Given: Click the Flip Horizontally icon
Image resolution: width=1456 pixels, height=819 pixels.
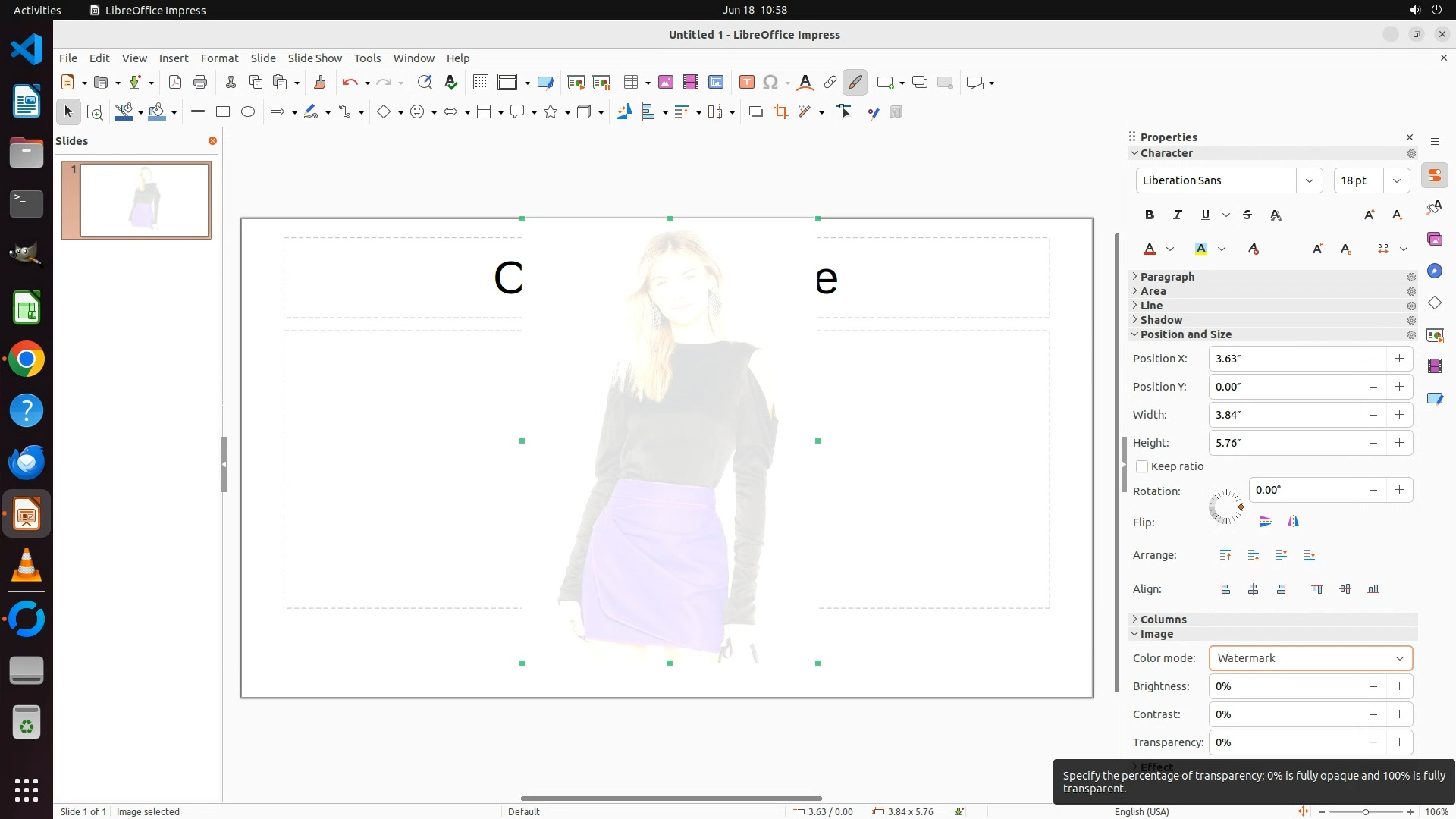Looking at the screenshot, I should point(1293,522).
